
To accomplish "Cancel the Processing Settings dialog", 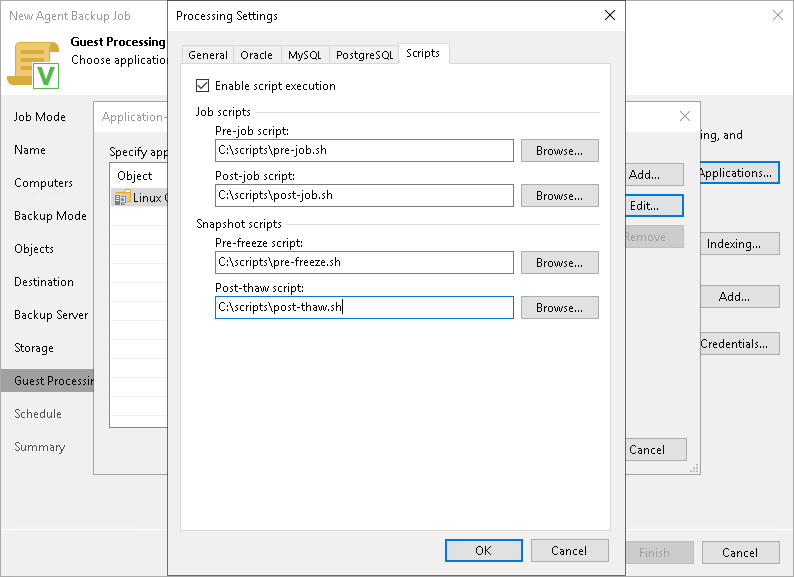I will [569, 551].
